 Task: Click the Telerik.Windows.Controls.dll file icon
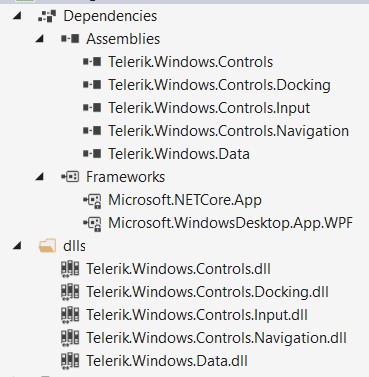pyautogui.click(x=70, y=269)
